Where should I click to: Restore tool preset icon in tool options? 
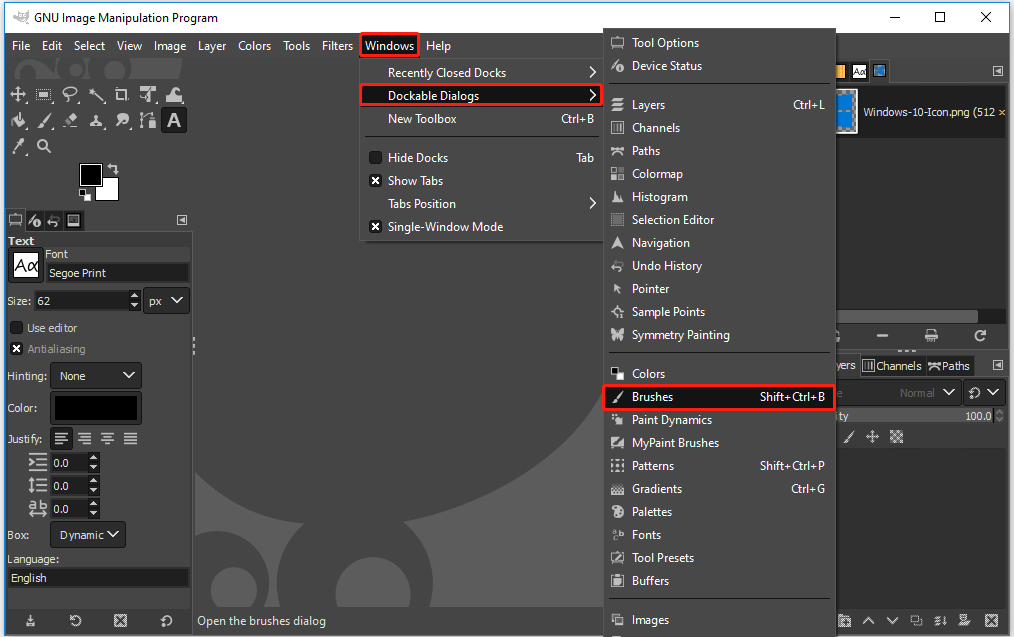click(x=76, y=621)
